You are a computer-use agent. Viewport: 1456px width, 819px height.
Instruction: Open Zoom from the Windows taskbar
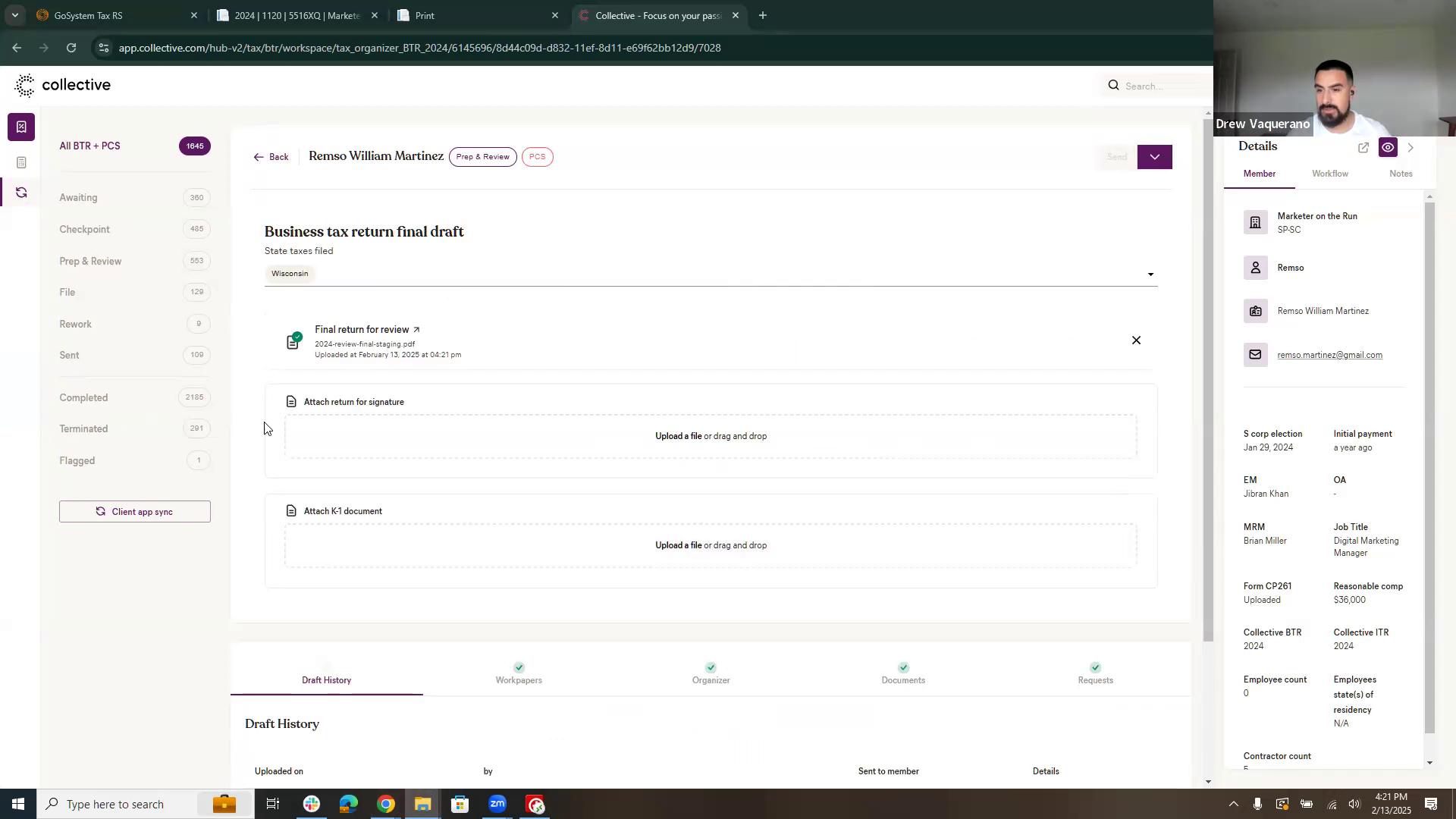(497, 804)
